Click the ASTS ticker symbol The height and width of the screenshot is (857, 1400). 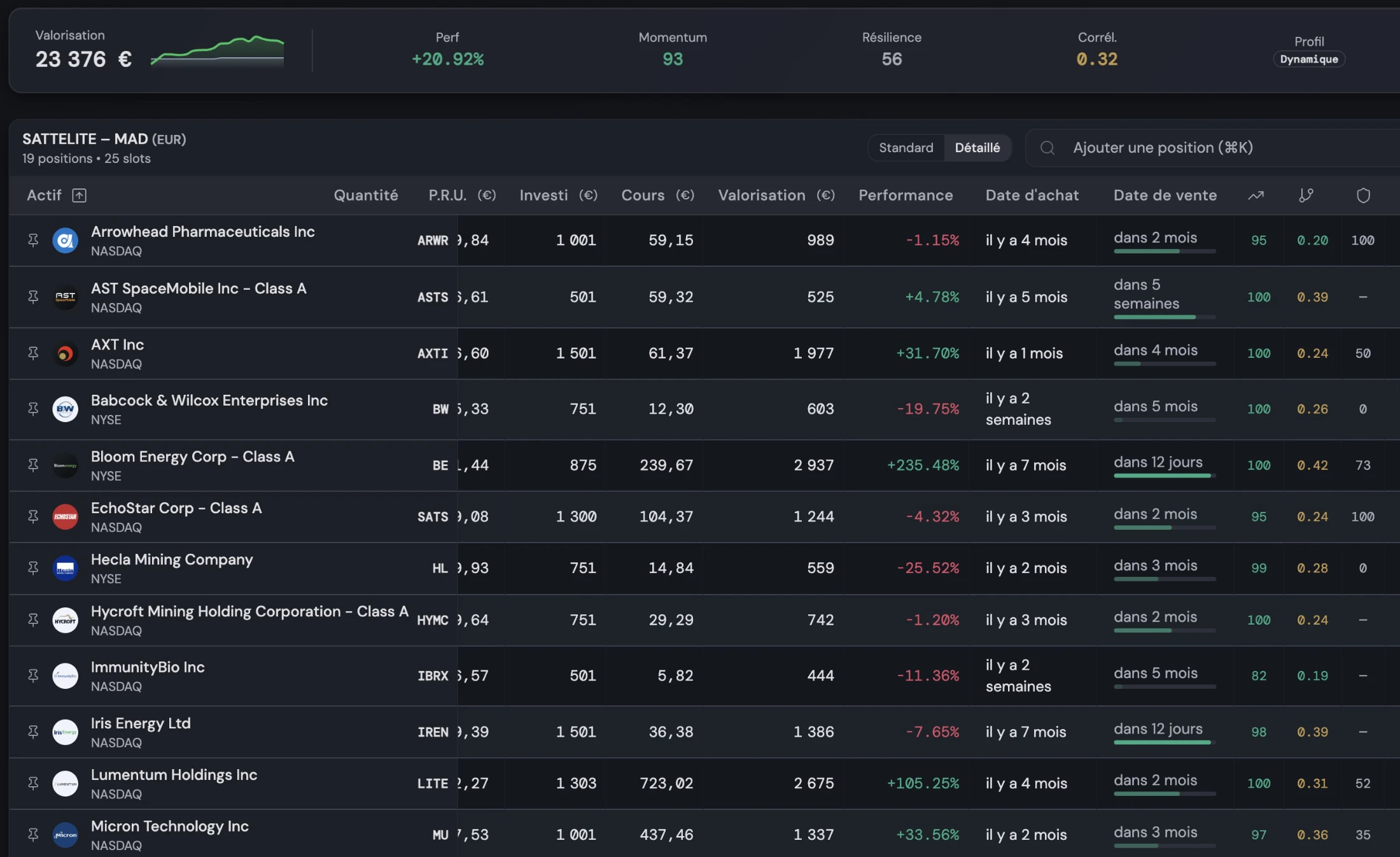pos(433,297)
